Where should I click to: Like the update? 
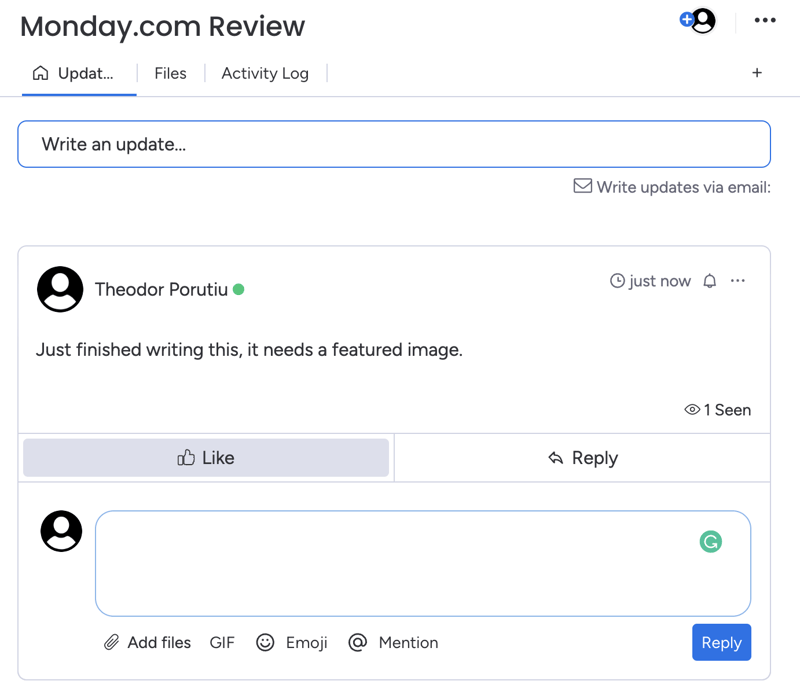(206, 458)
